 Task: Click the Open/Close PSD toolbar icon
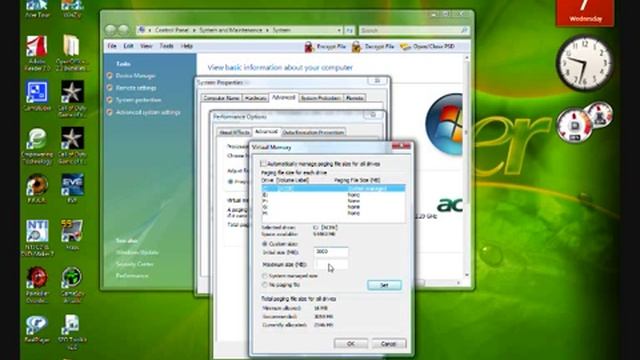405,47
